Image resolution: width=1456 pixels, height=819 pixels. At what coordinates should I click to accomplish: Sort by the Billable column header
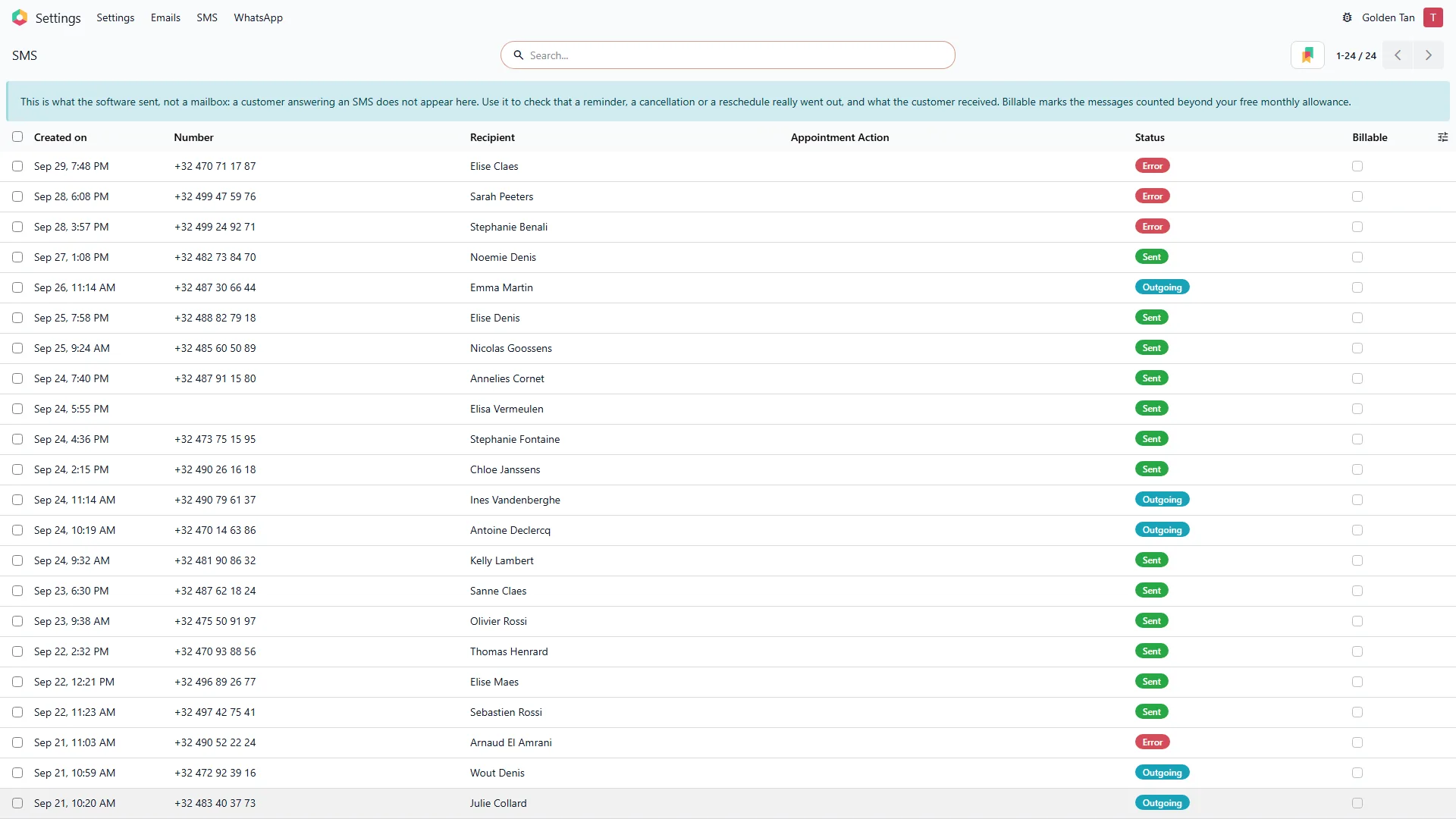(x=1370, y=137)
